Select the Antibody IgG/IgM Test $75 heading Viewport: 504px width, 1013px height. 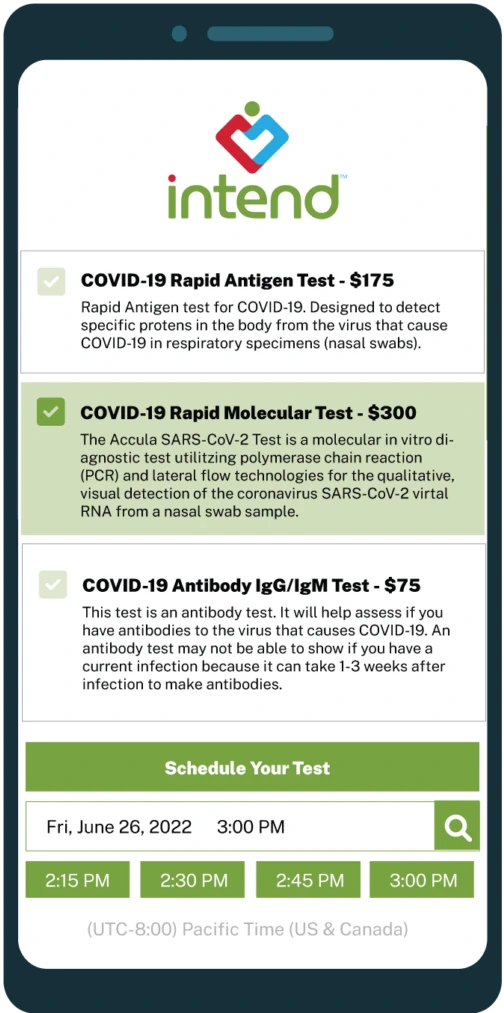click(251, 585)
